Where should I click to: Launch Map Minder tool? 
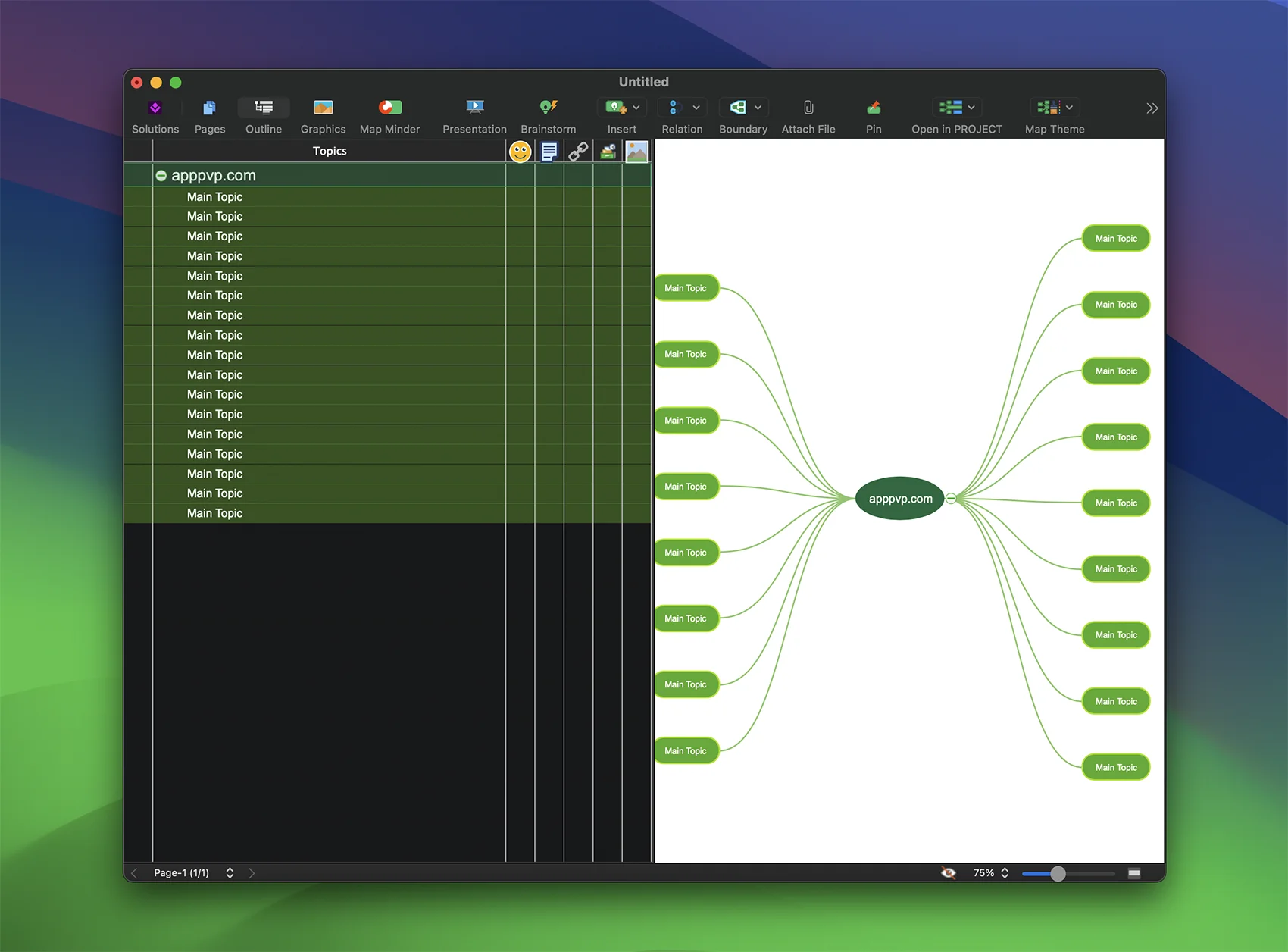tap(390, 108)
